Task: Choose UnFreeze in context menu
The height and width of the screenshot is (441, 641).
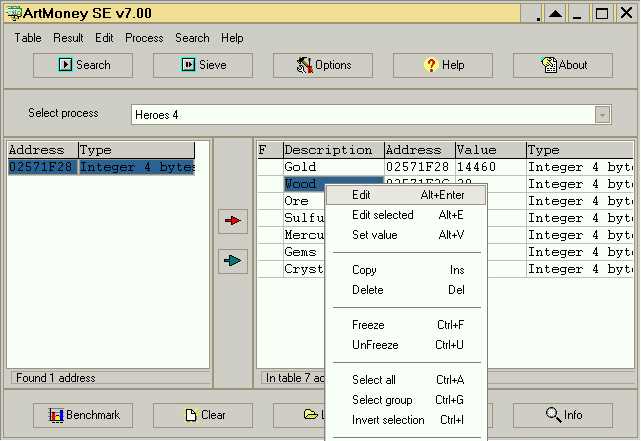Action: pos(406,345)
